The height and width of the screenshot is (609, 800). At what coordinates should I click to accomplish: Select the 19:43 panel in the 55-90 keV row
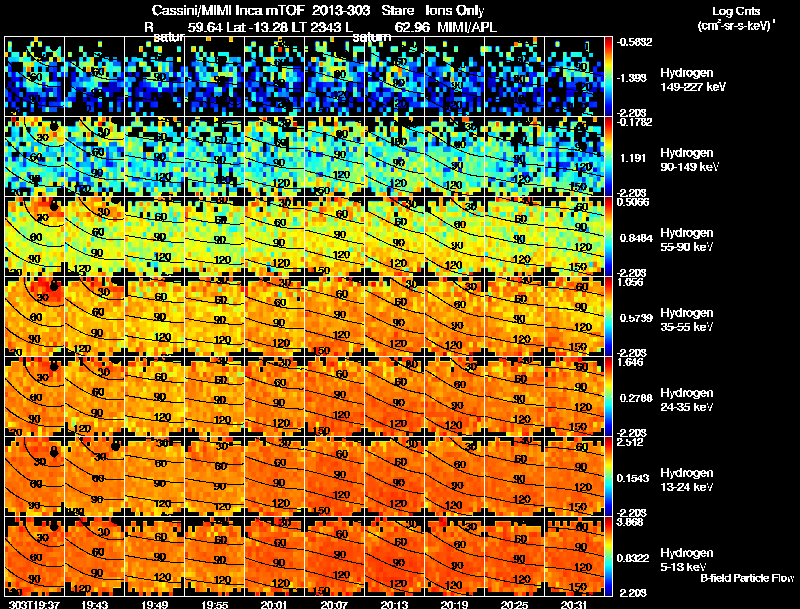[94, 236]
